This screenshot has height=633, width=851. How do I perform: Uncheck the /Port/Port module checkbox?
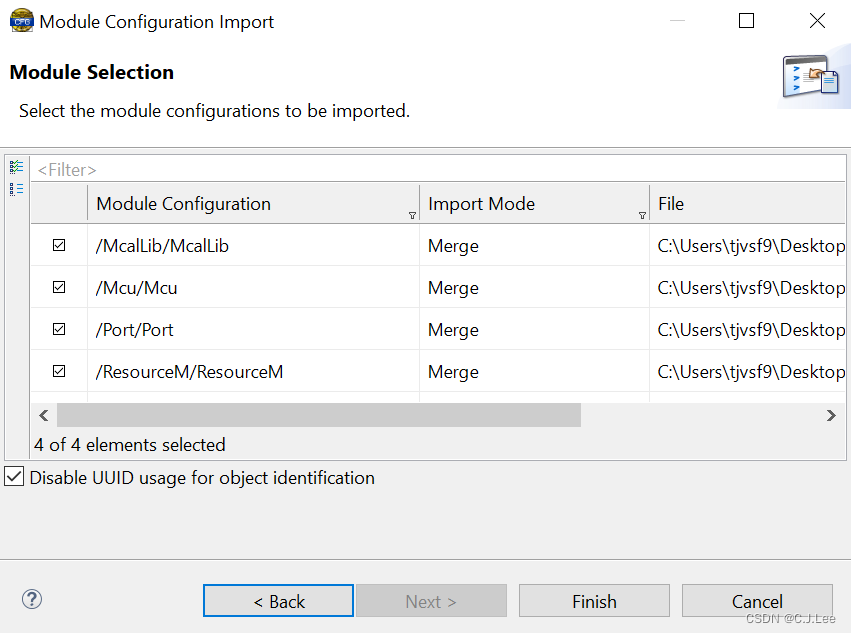[x=59, y=329]
